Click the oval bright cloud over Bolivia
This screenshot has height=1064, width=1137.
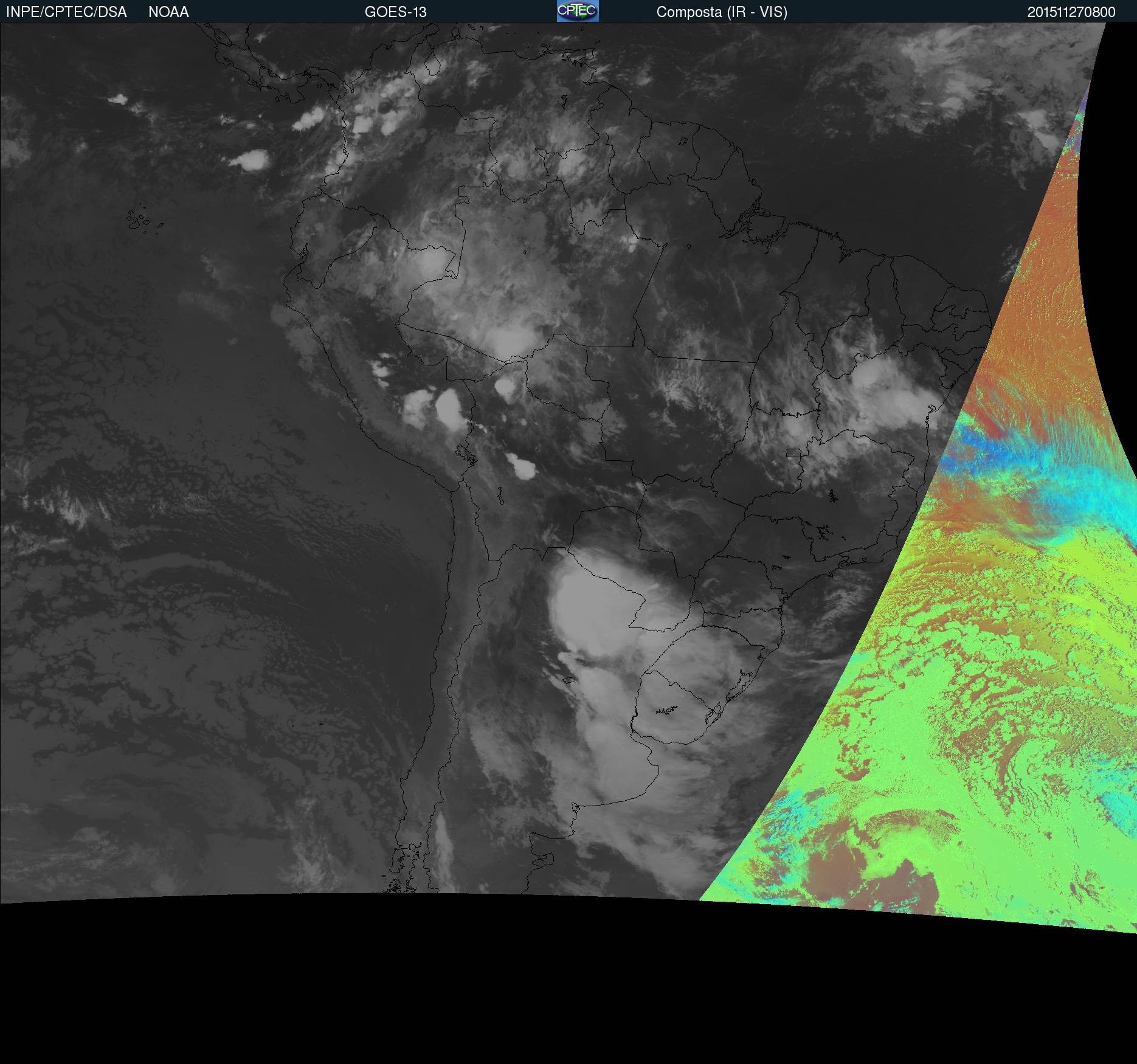coord(523,468)
